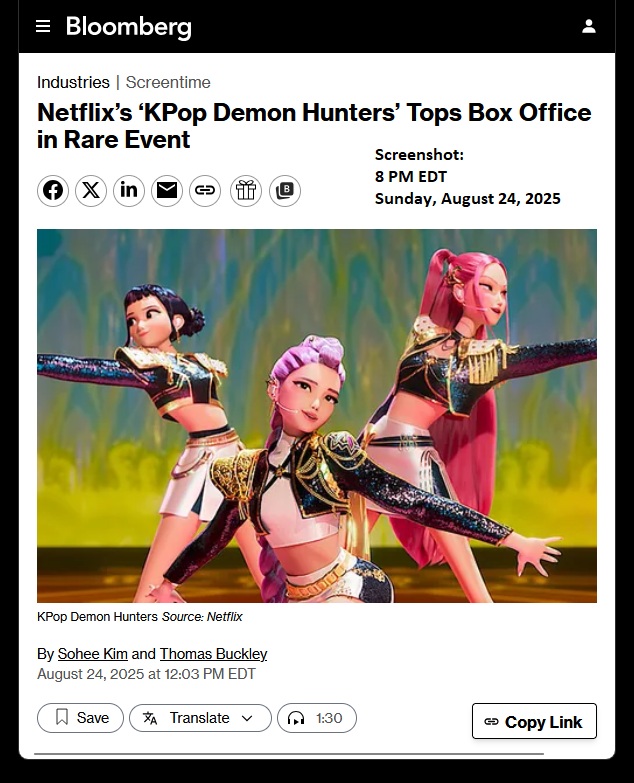Share article via email icon
Screen dimensions: 634x783
pyautogui.click(x=167, y=190)
